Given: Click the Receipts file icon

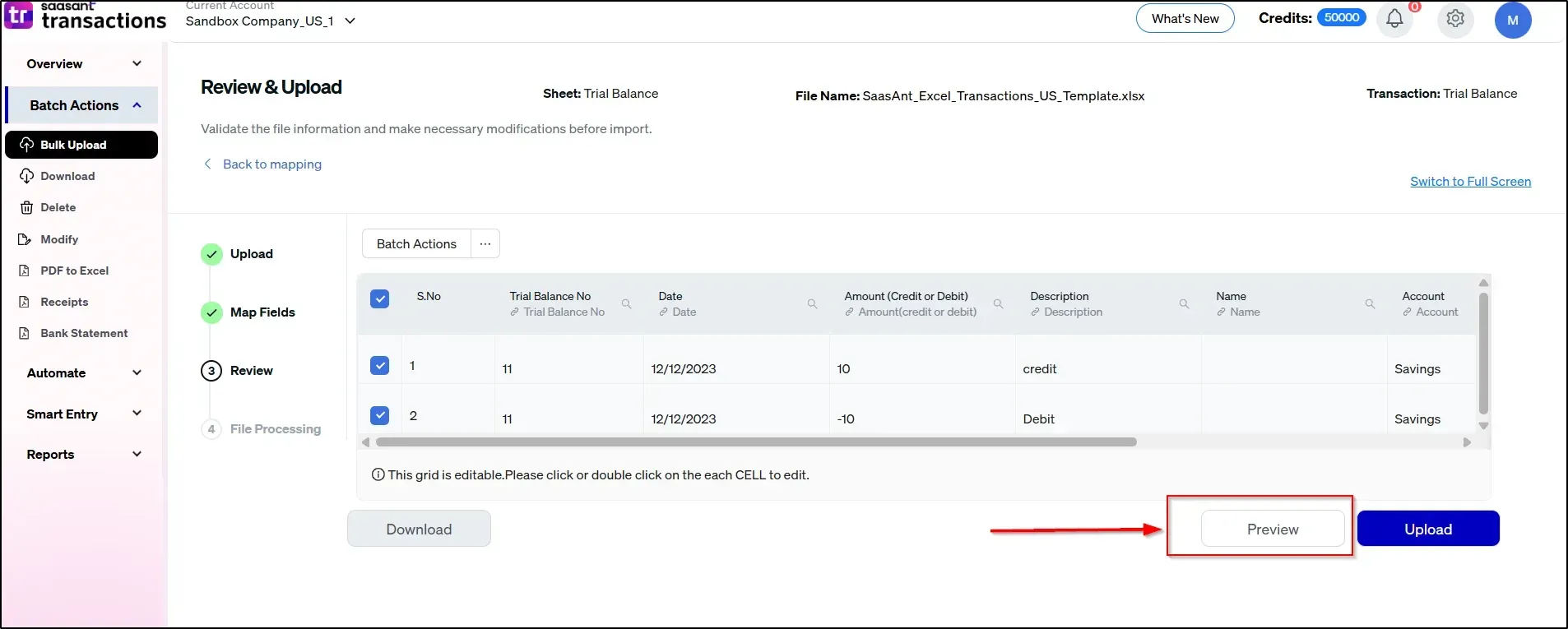Looking at the screenshot, I should [24, 302].
